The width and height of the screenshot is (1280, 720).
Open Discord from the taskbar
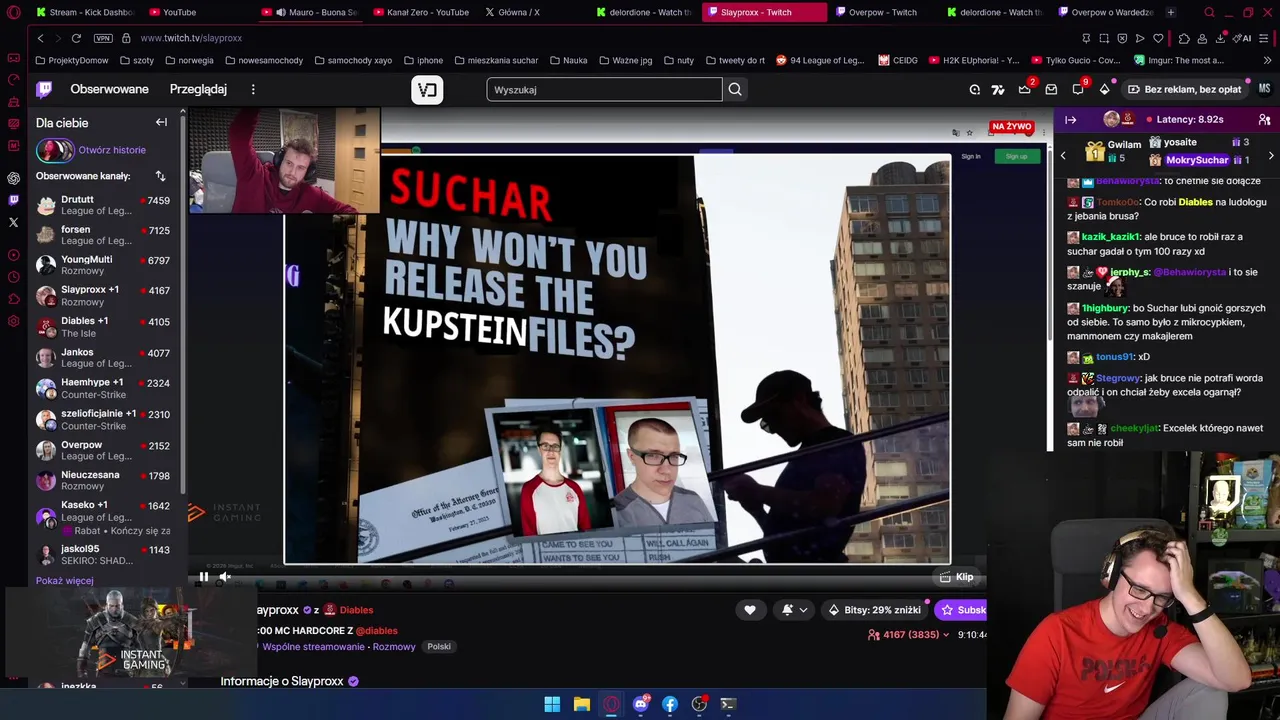click(x=640, y=704)
